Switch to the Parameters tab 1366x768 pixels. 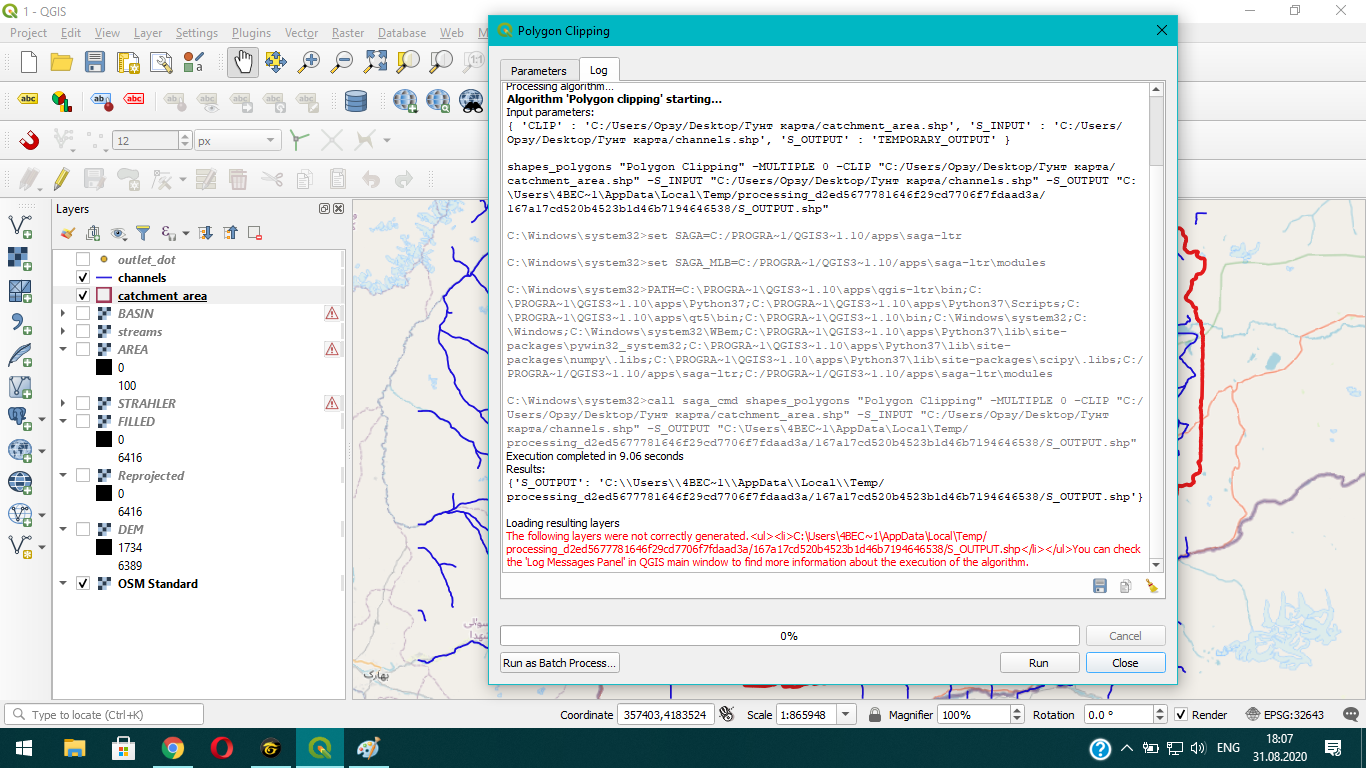click(x=539, y=71)
